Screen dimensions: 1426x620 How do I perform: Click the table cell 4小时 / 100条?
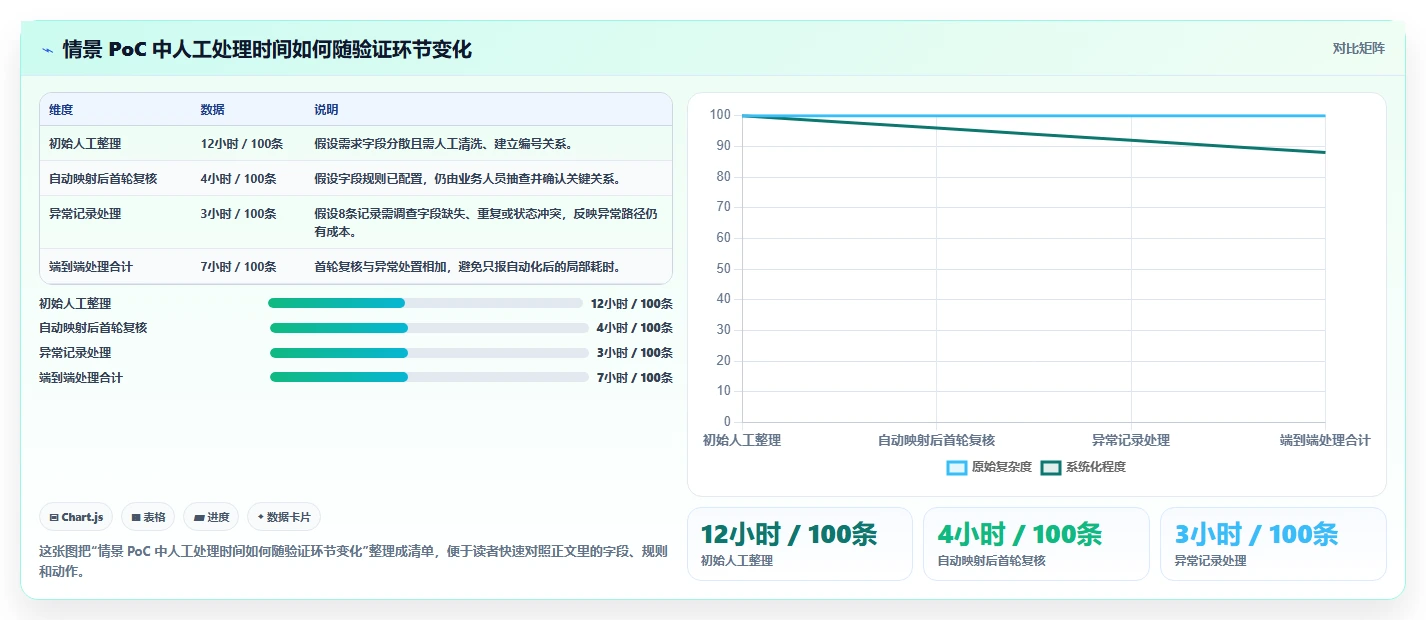239,179
